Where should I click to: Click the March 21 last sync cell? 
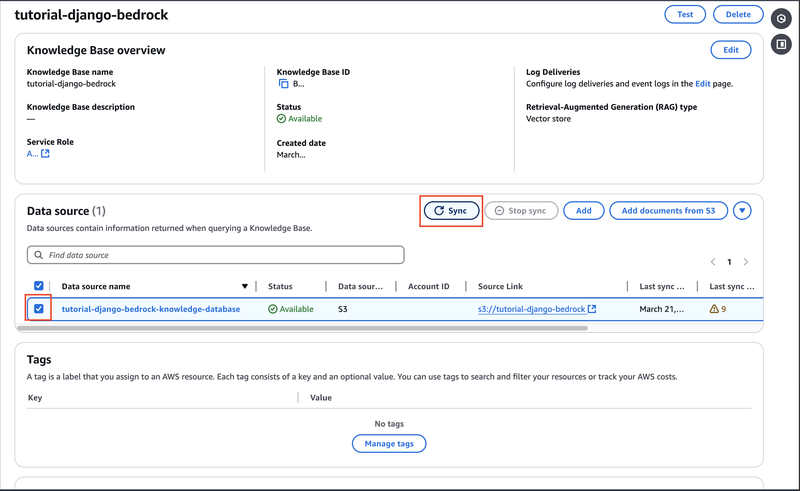pos(662,309)
